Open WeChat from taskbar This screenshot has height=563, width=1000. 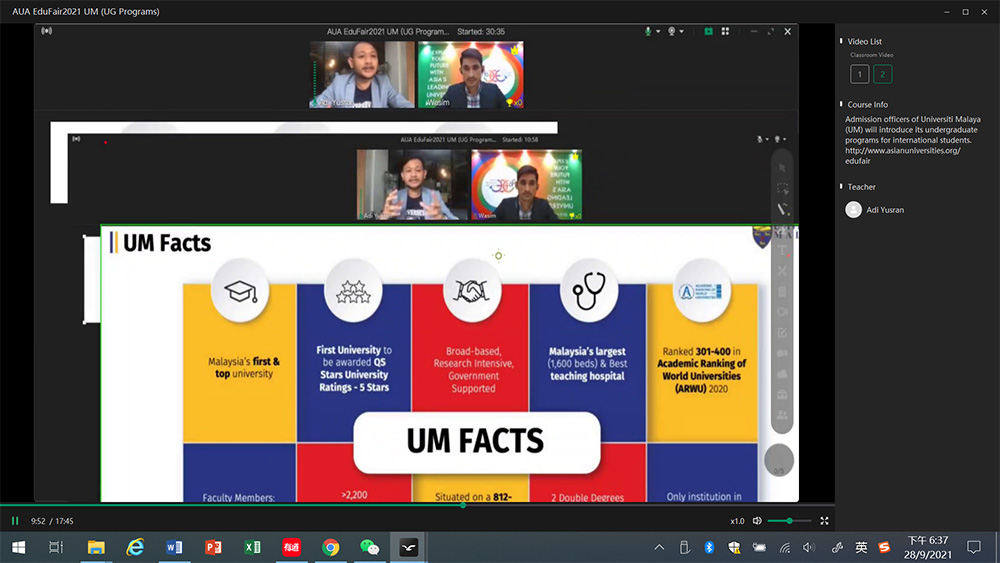click(369, 547)
